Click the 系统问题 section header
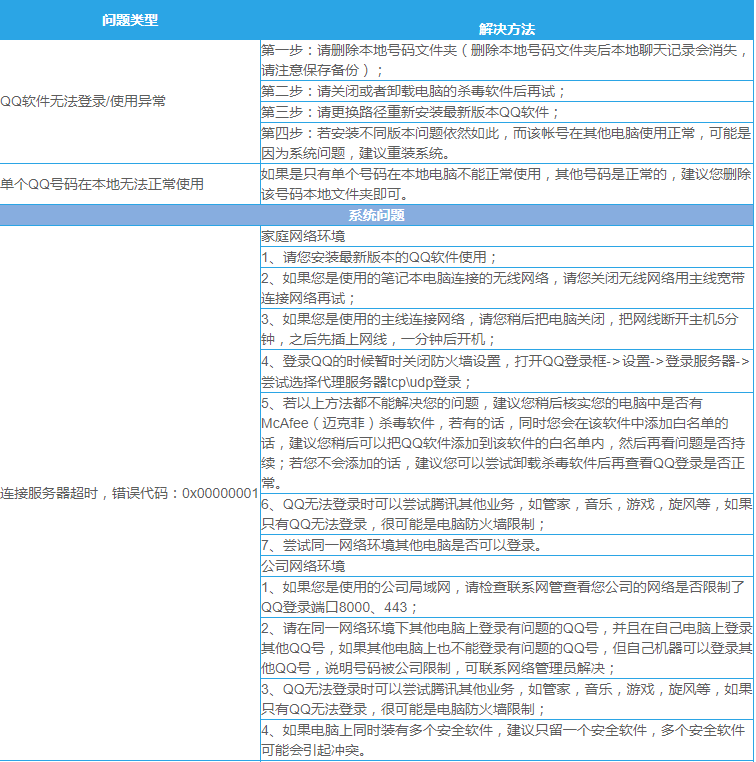The height and width of the screenshot is (762, 756). click(377, 215)
